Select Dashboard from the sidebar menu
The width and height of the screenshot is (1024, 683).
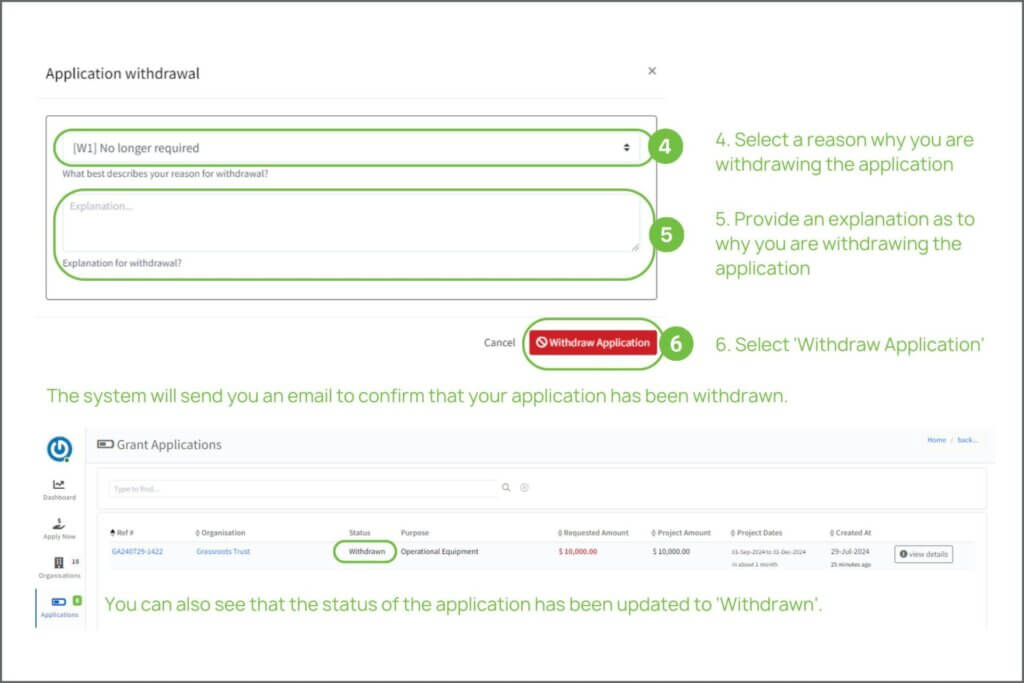click(x=59, y=490)
